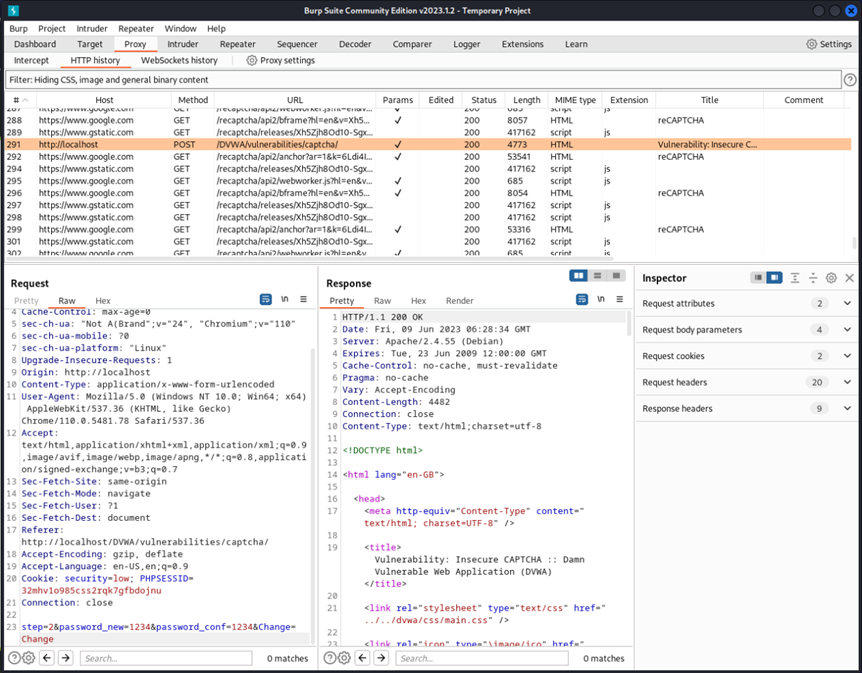Open Proxy settings gear

251,60
